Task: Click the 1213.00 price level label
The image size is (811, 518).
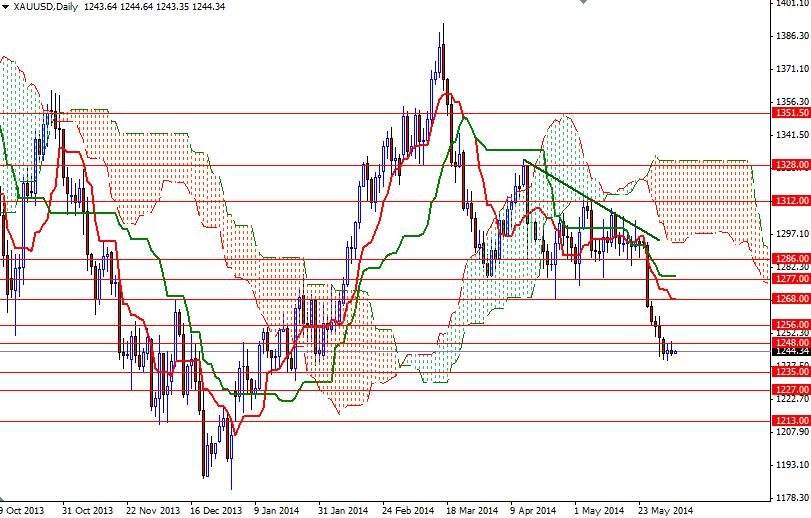Action: click(791, 420)
